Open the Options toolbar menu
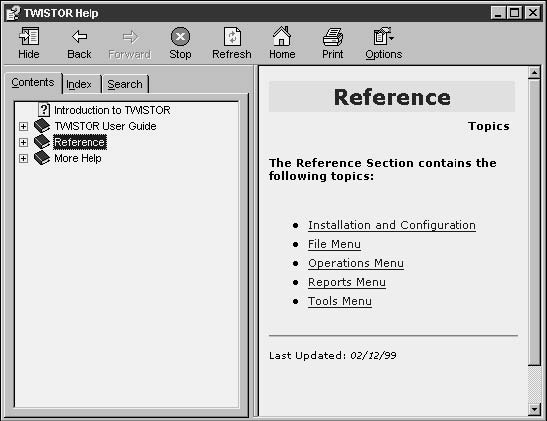This screenshot has width=547, height=421. tap(383, 36)
